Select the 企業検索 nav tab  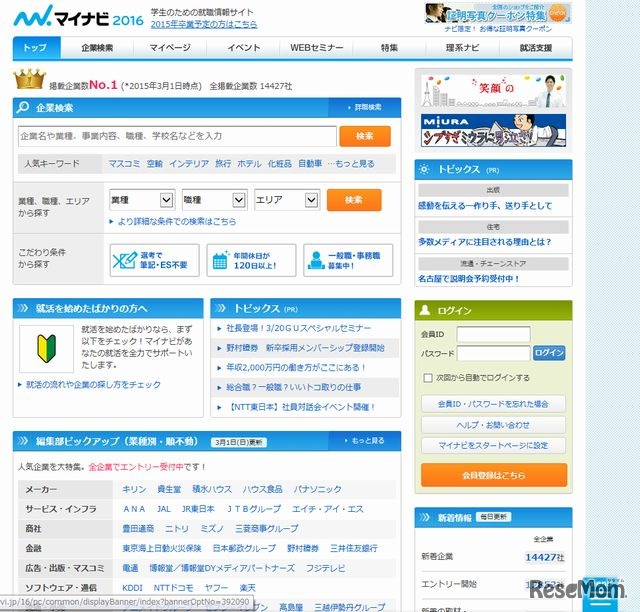pyautogui.click(x=97, y=48)
